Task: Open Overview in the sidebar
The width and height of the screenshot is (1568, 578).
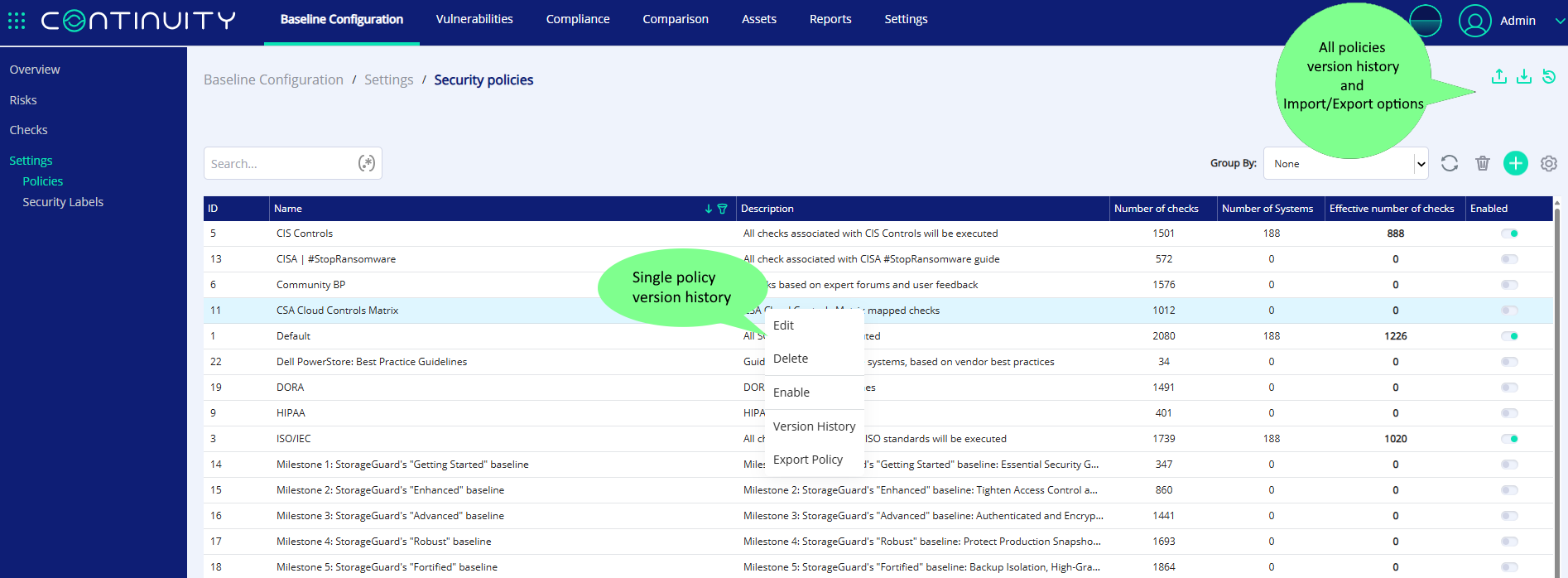Action: [x=35, y=70]
